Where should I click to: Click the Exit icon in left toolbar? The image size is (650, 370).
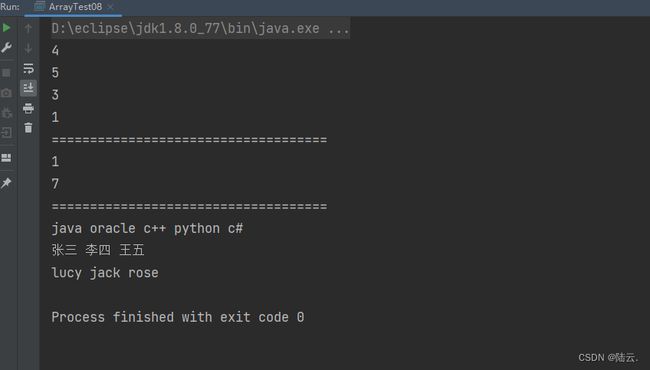(x=6, y=133)
